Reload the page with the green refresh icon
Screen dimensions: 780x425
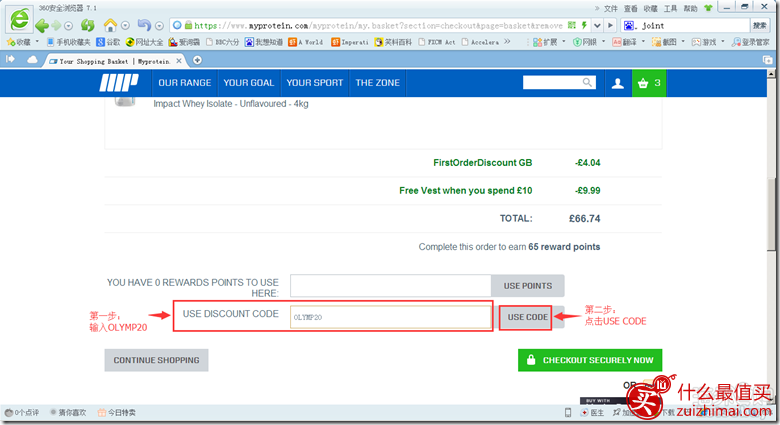pyautogui.click(x=88, y=25)
